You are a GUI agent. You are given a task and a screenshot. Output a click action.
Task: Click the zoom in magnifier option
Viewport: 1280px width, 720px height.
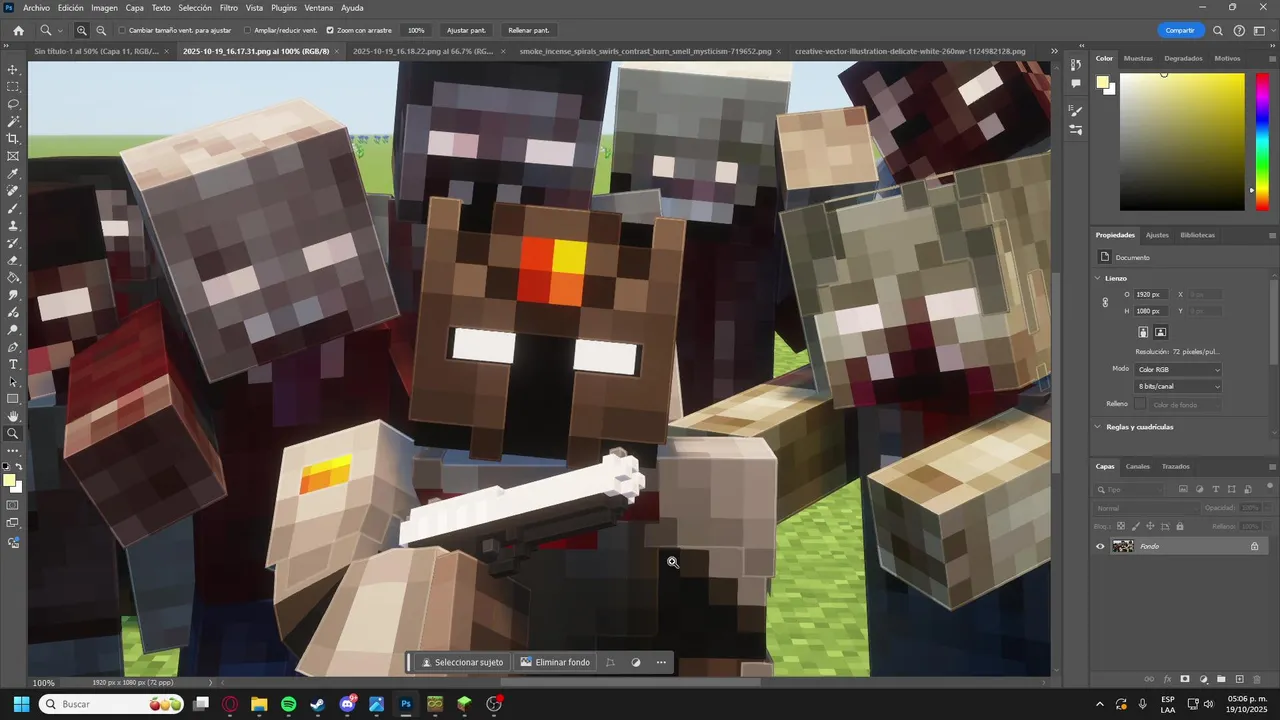(82, 31)
